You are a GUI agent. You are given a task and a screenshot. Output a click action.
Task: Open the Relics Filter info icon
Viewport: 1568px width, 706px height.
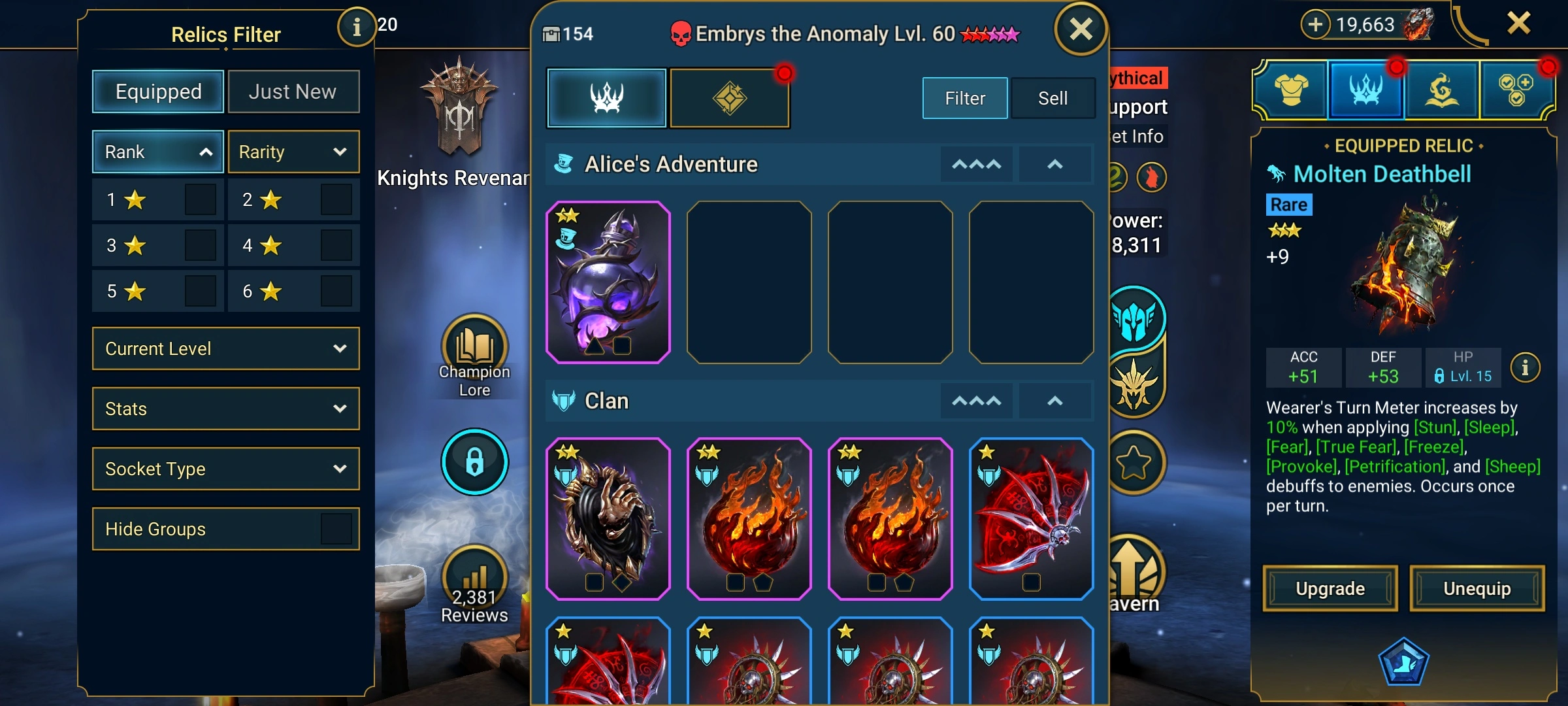click(x=356, y=27)
